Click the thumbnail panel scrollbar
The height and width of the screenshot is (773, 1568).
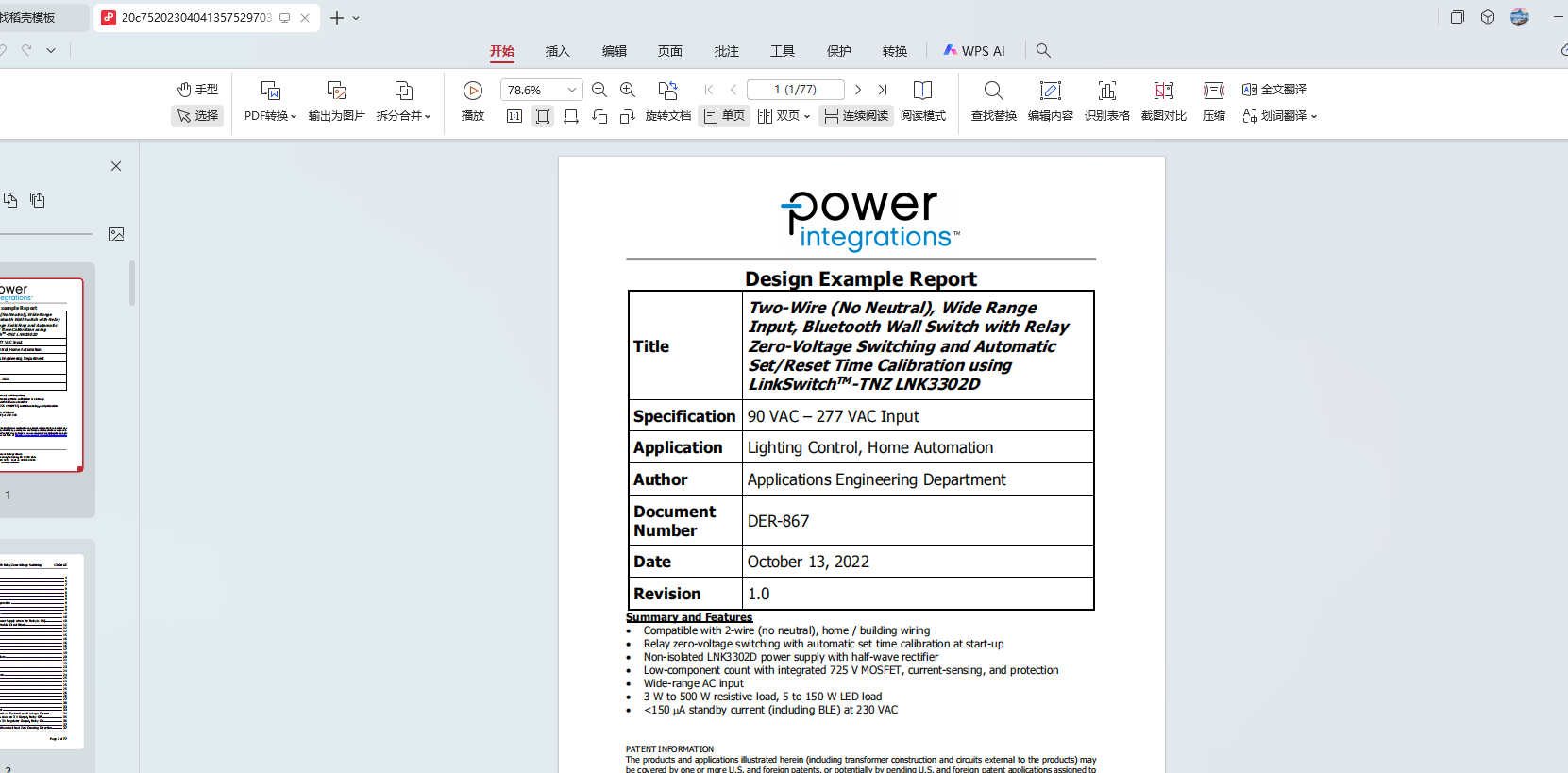point(132,282)
